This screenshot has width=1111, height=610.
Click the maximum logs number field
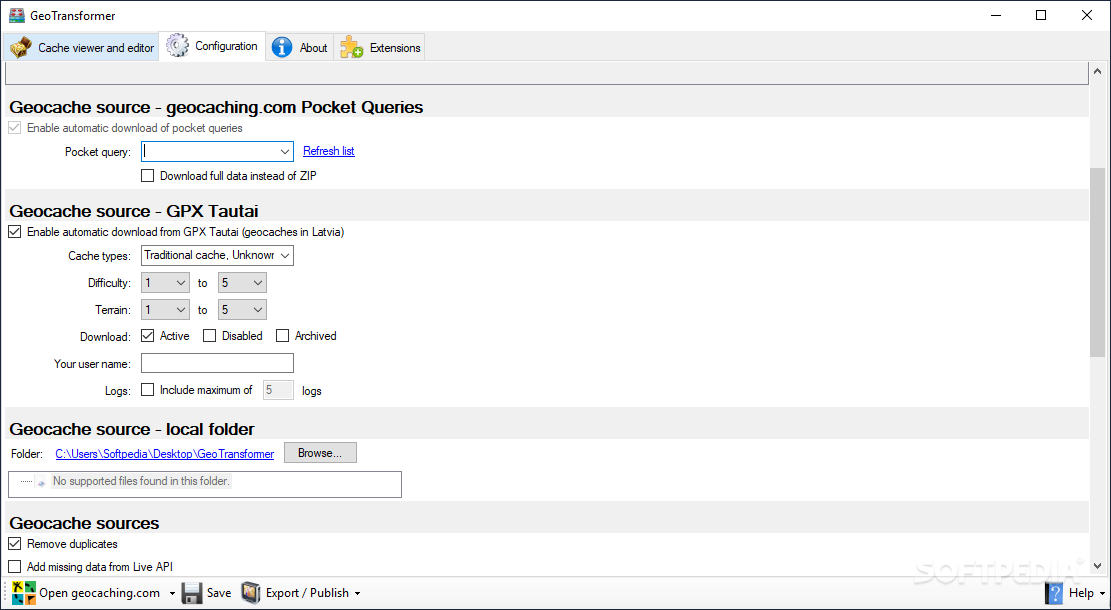click(x=278, y=390)
